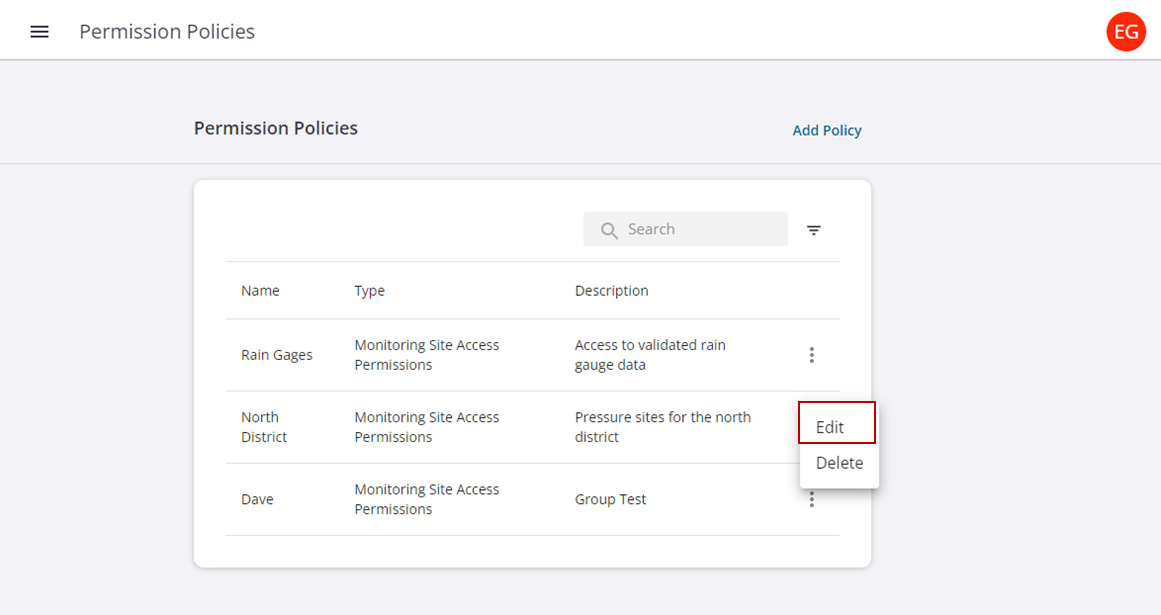The width and height of the screenshot is (1161, 615).
Task: Open the filter icon beside Search
Action: [x=814, y=230]
